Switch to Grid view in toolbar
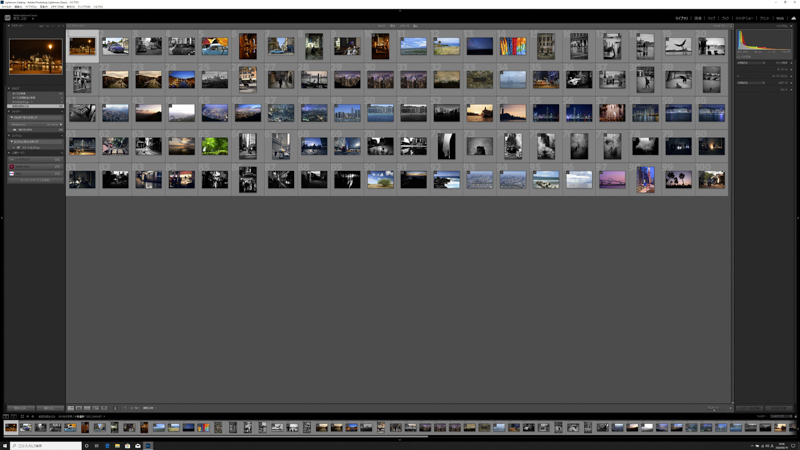The image size is (800, 450). 70,408
